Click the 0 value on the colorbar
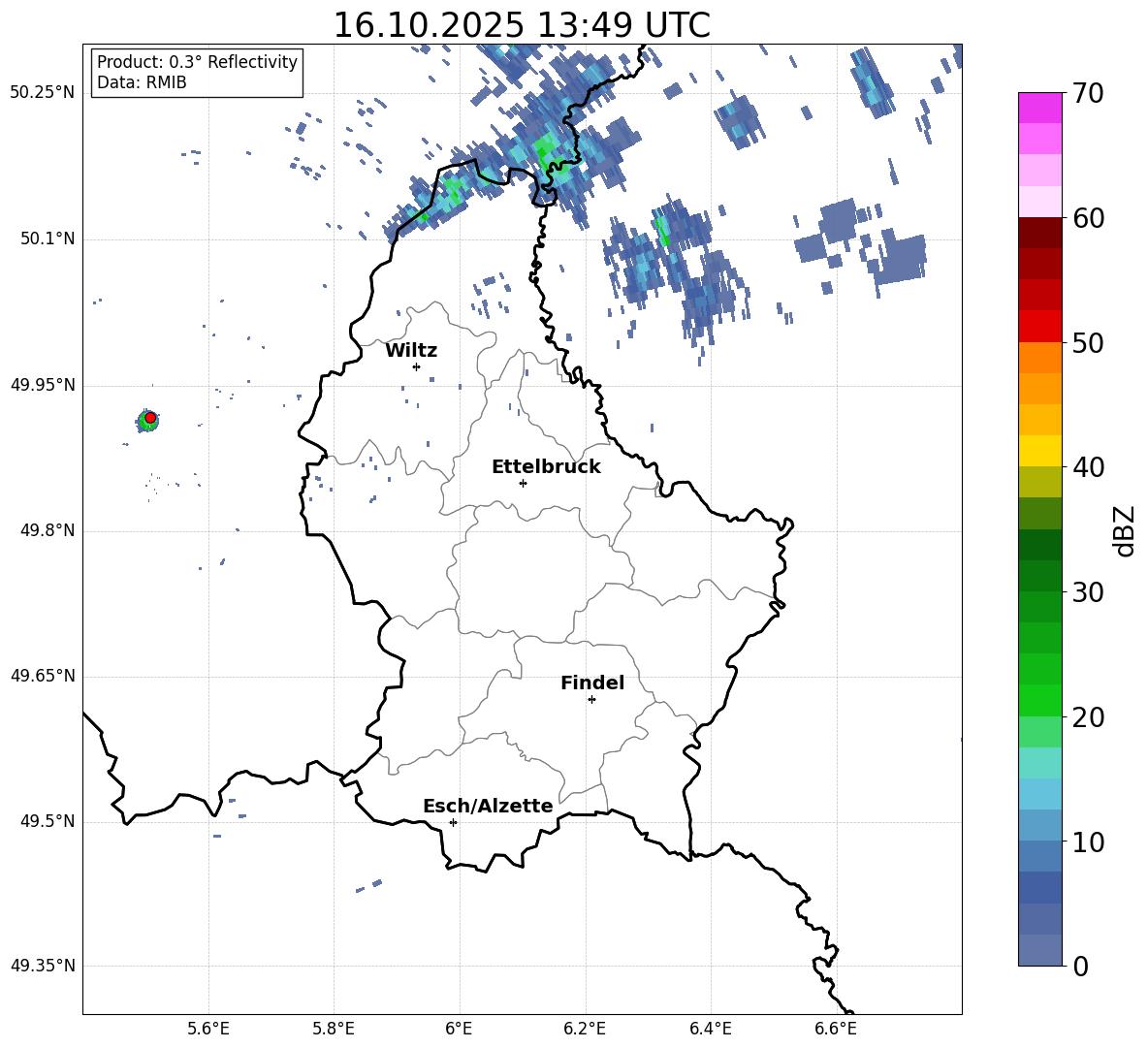The width and height of the screenshot is (1148, 1048). pyautogui.click(x=1080, y=966)
